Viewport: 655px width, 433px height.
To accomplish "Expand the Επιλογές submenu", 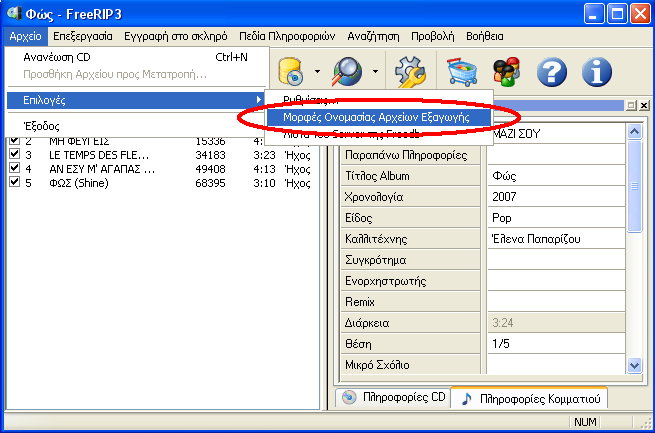I will point(136,100).
